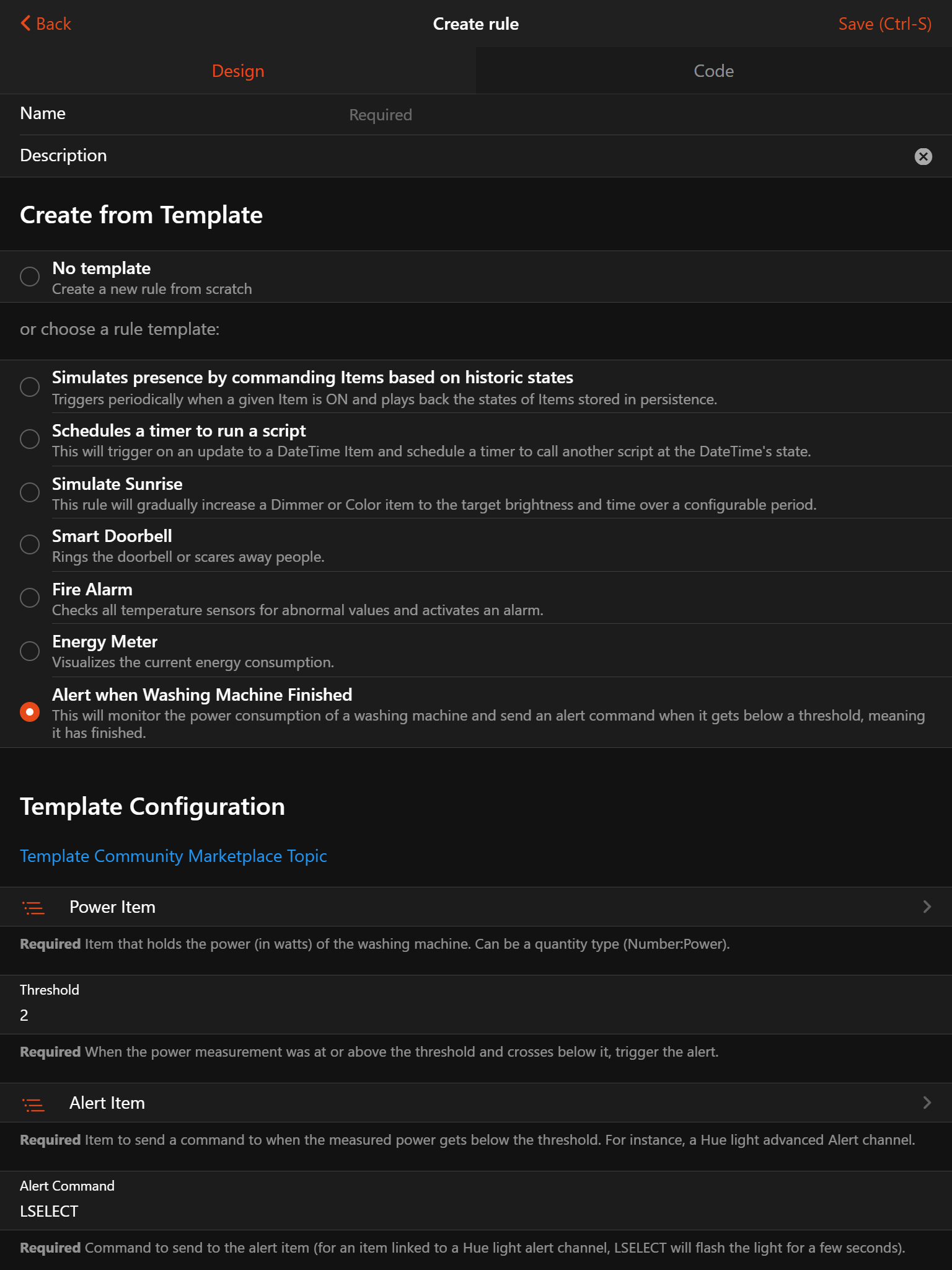Viewport: 952px width, 1270px height.
Task: Click the Alert Item list icon
Action: click(33, 1104)
